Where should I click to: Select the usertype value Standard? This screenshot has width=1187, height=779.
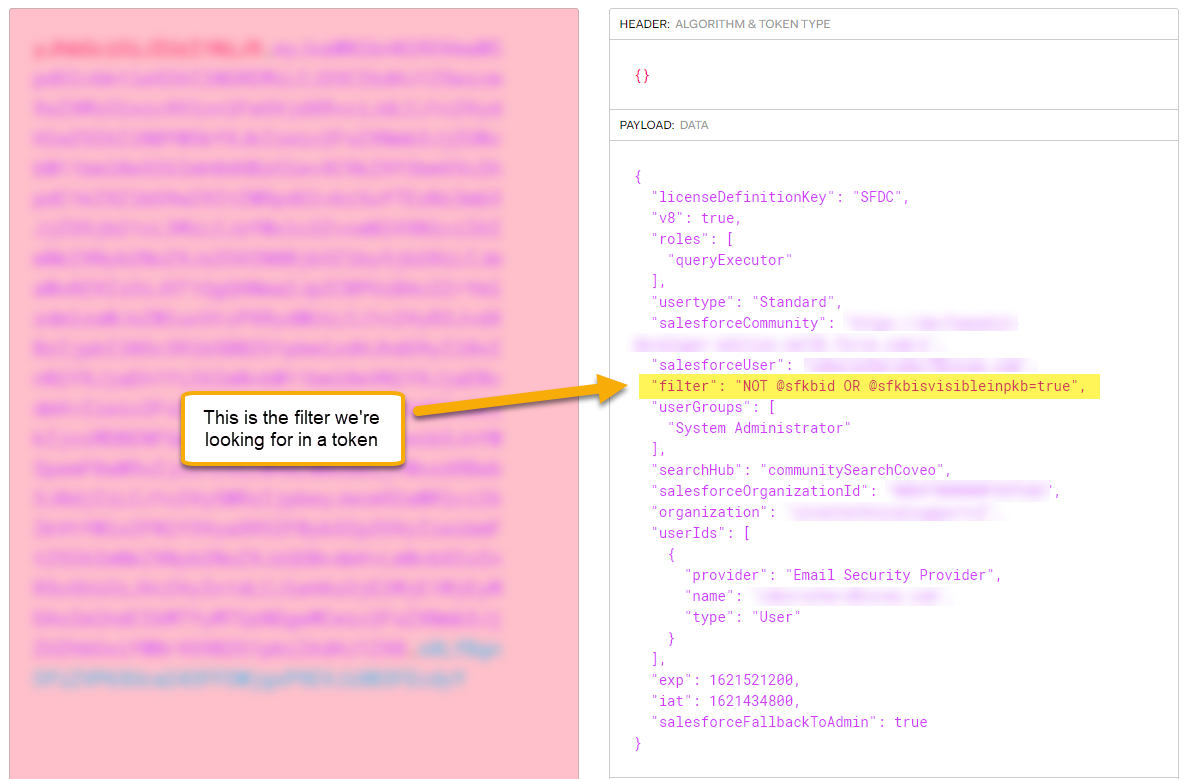(800, 301)
